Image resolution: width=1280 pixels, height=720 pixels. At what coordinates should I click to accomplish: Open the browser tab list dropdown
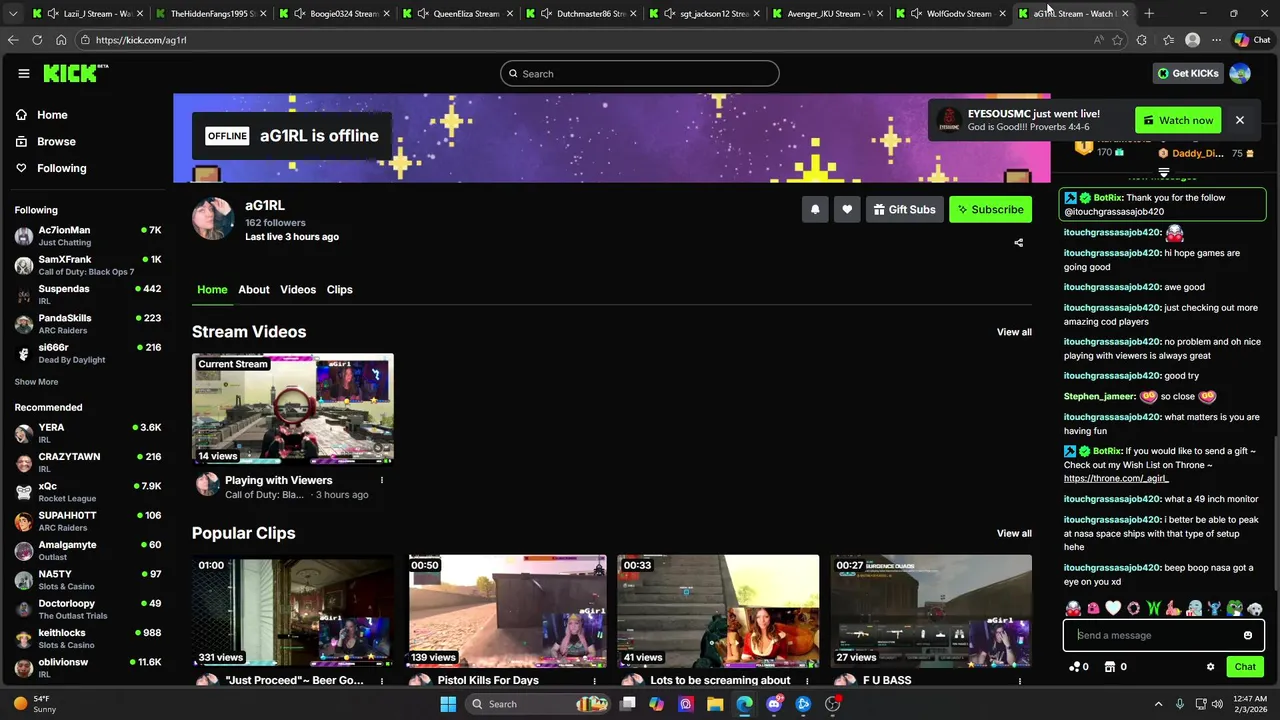coord(13,13)
